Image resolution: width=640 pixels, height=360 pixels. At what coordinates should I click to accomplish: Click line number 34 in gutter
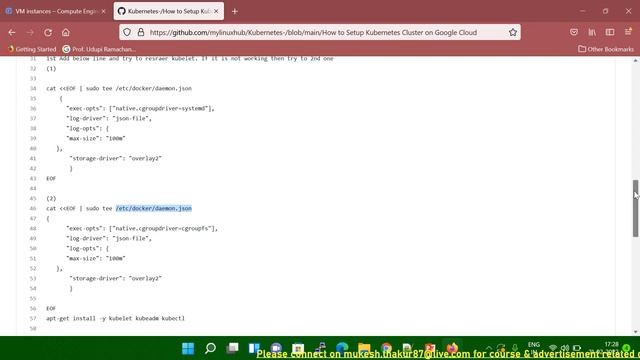tap(33, 88)
